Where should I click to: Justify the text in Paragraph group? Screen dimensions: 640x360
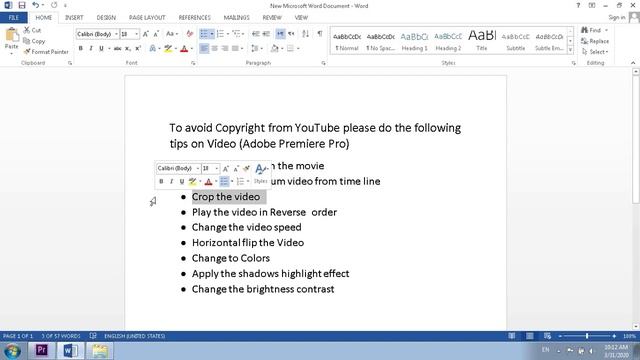235,49
